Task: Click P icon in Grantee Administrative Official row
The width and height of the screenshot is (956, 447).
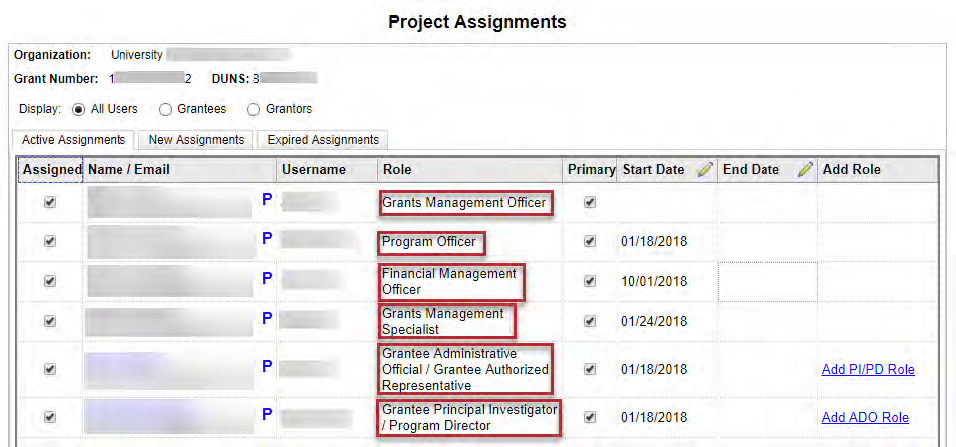Action: click(x=267, y=367)
